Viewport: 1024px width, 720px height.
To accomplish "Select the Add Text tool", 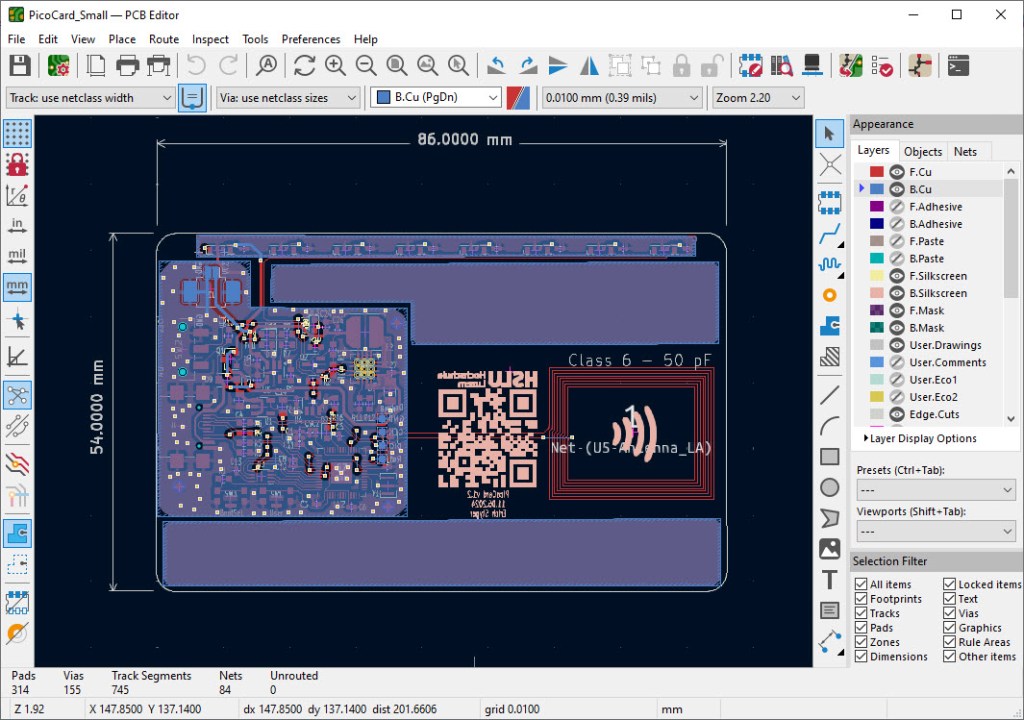I will [x=829, y=580].
